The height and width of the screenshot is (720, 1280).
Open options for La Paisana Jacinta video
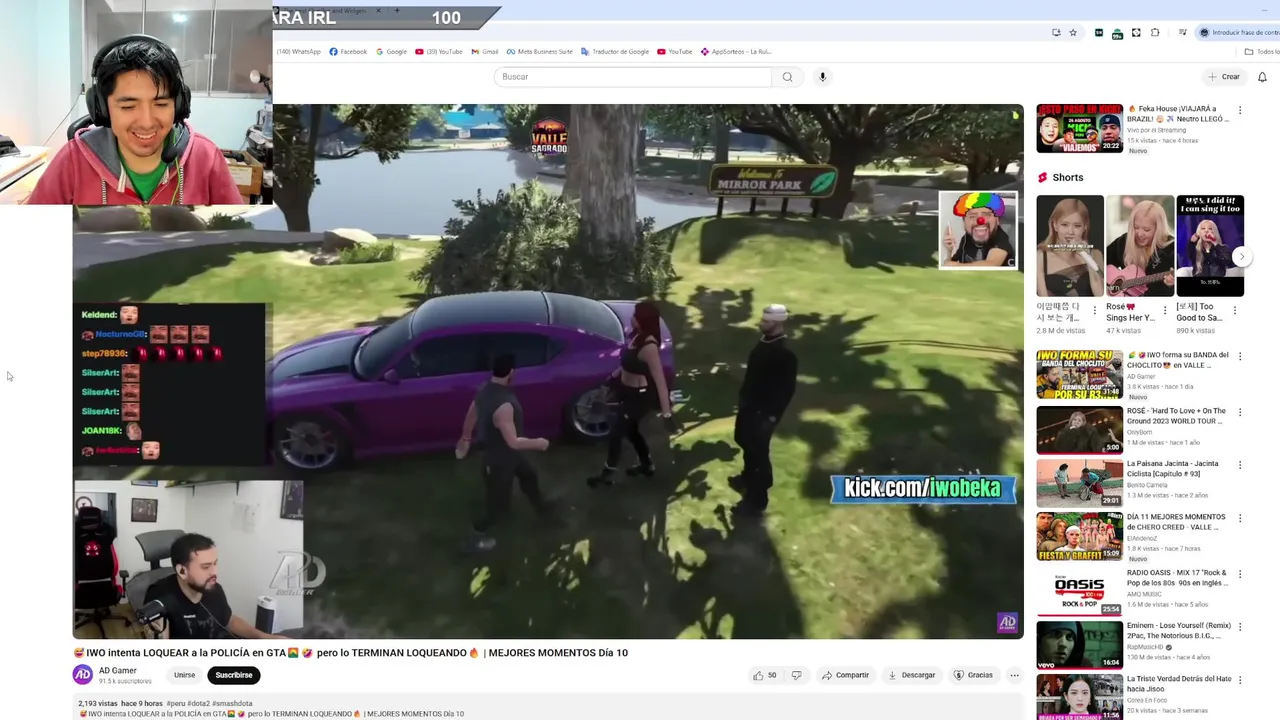pos(1240,465)
